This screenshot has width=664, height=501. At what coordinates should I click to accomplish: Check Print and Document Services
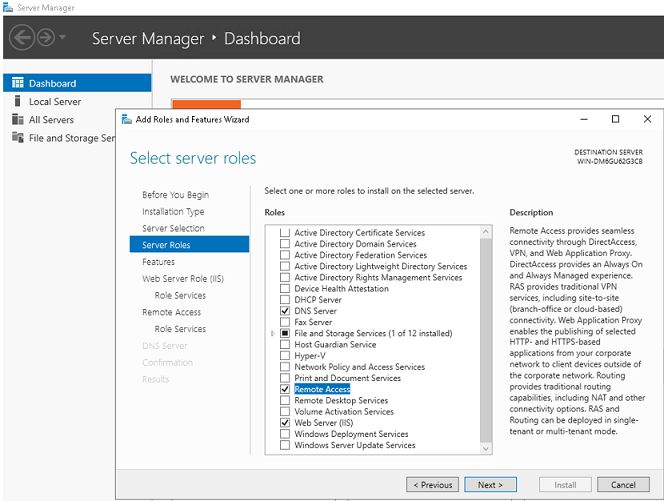(x=285, y=378)
